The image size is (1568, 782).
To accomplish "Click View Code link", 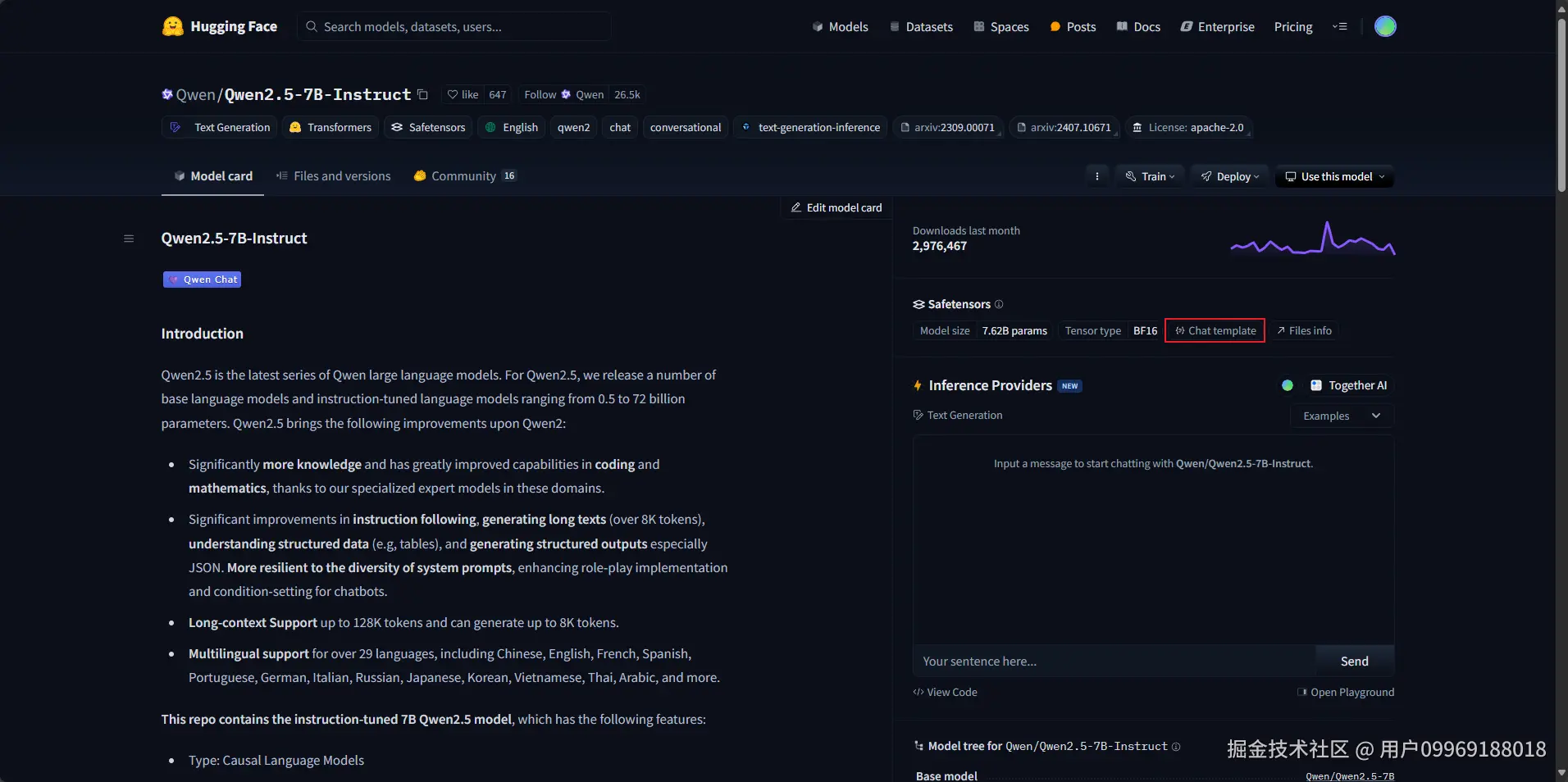I will 945,692.
